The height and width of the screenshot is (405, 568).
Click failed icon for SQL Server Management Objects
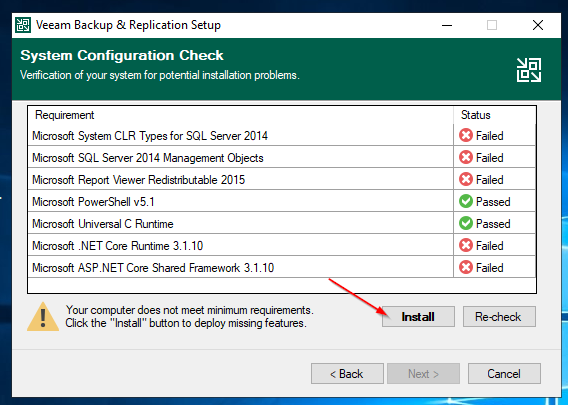pos(465,158)
